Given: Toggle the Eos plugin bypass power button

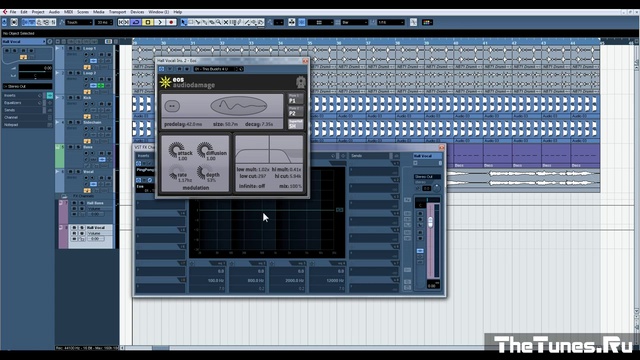Looking at the screenshot, I should [162, 69].
